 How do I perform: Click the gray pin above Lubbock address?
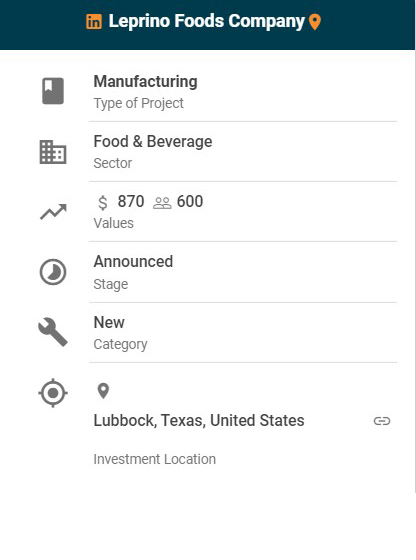coord(103,391)
